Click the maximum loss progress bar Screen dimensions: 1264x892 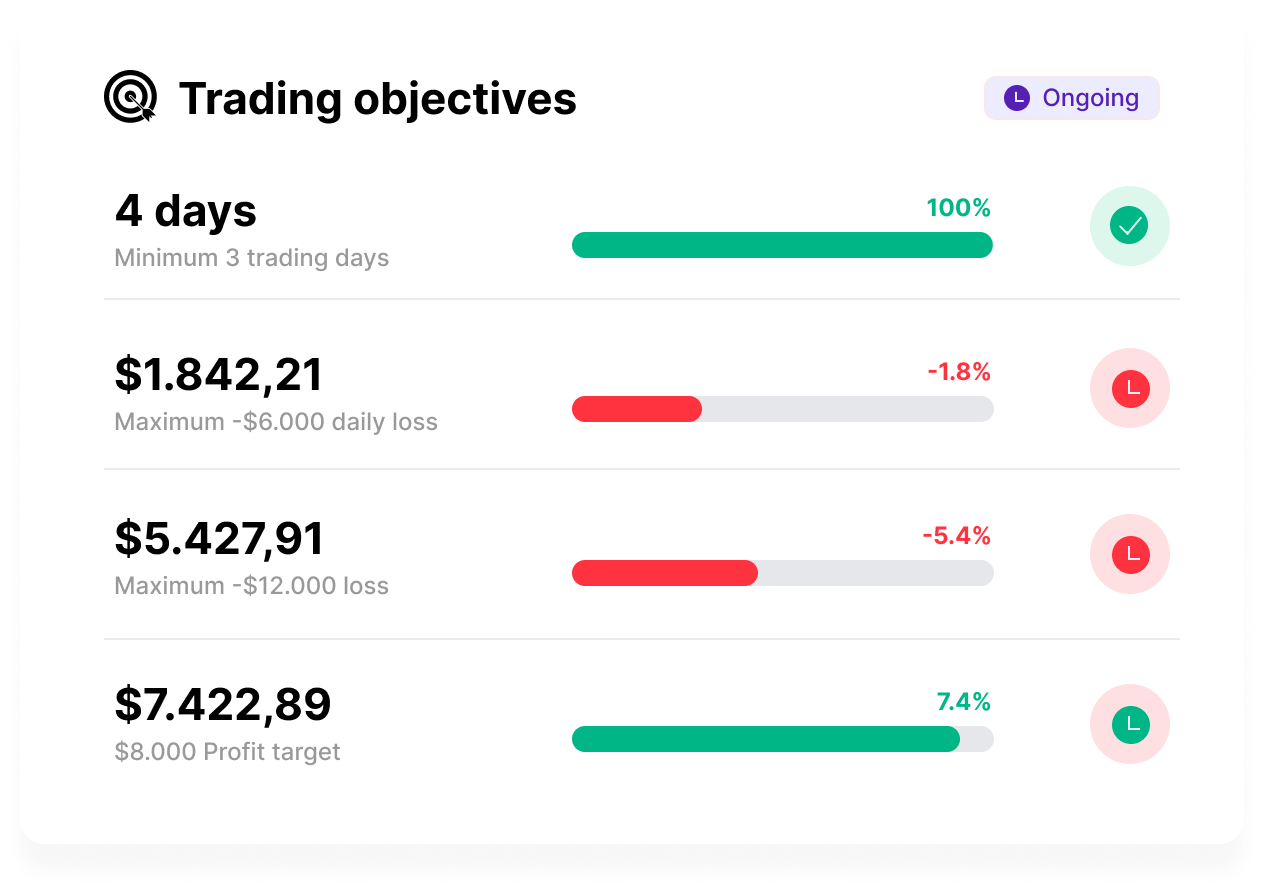781,573
